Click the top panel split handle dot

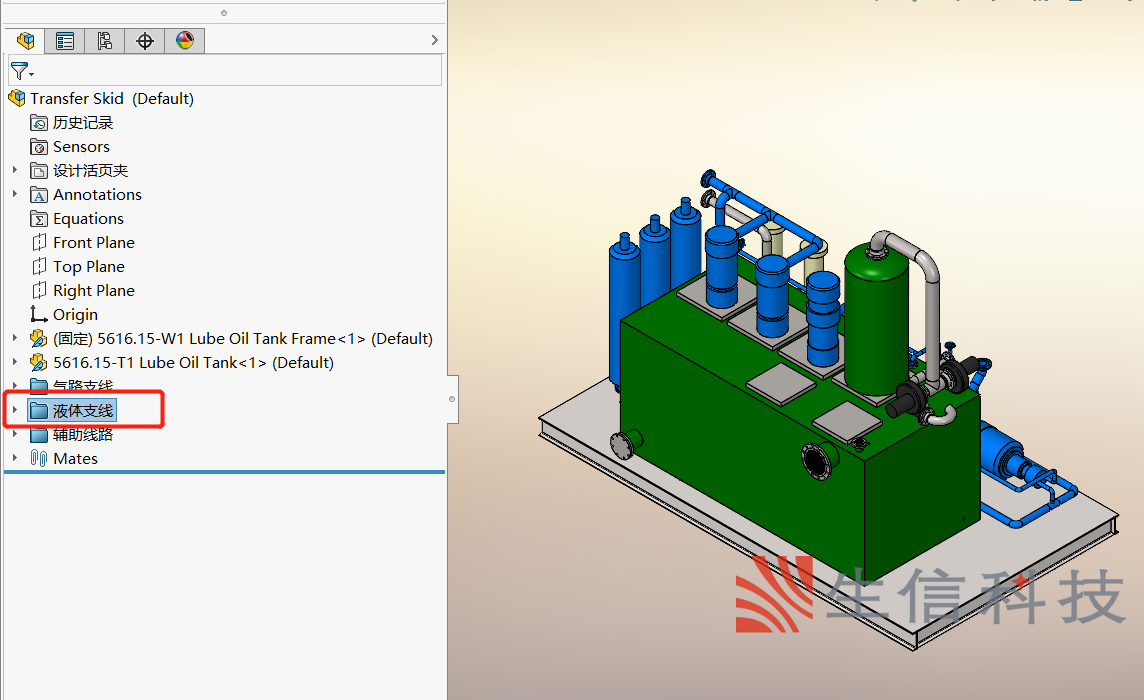click(x=224, y=12)
